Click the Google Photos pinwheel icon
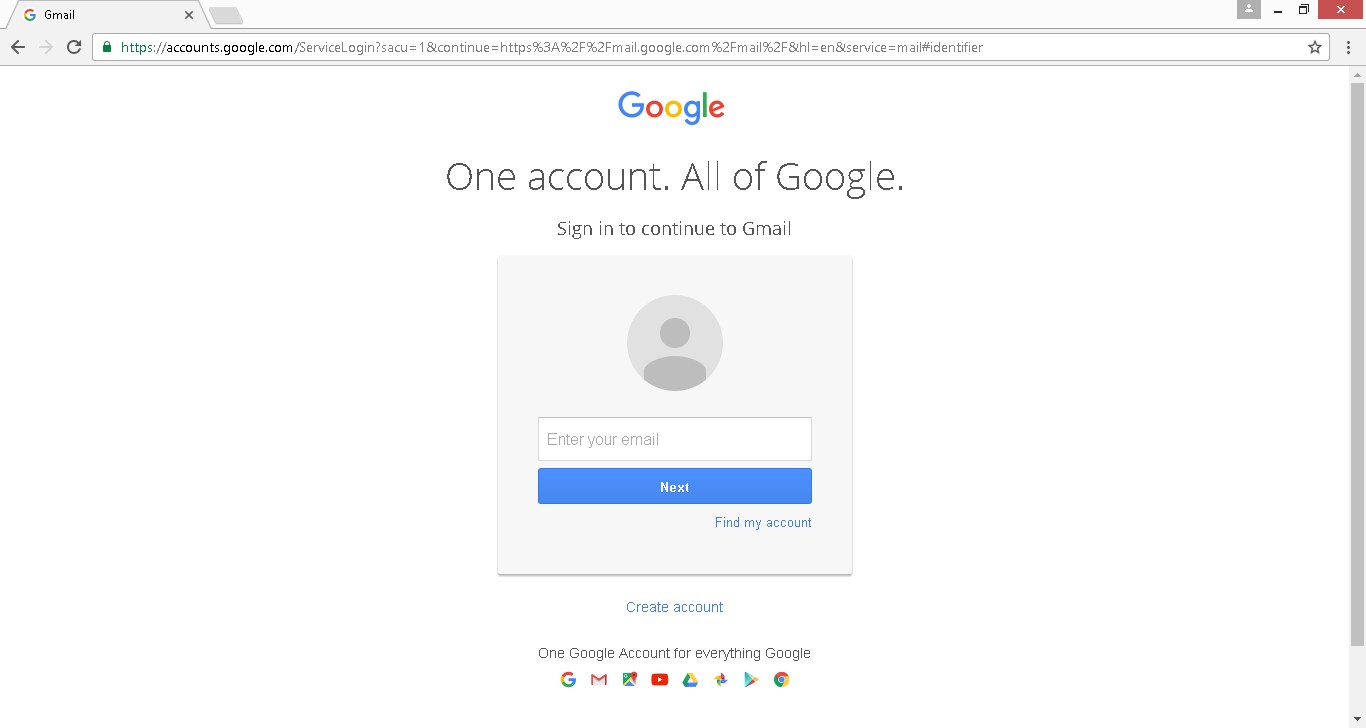This screenshot has height=728, width=1366. click(x=720, y=679)
